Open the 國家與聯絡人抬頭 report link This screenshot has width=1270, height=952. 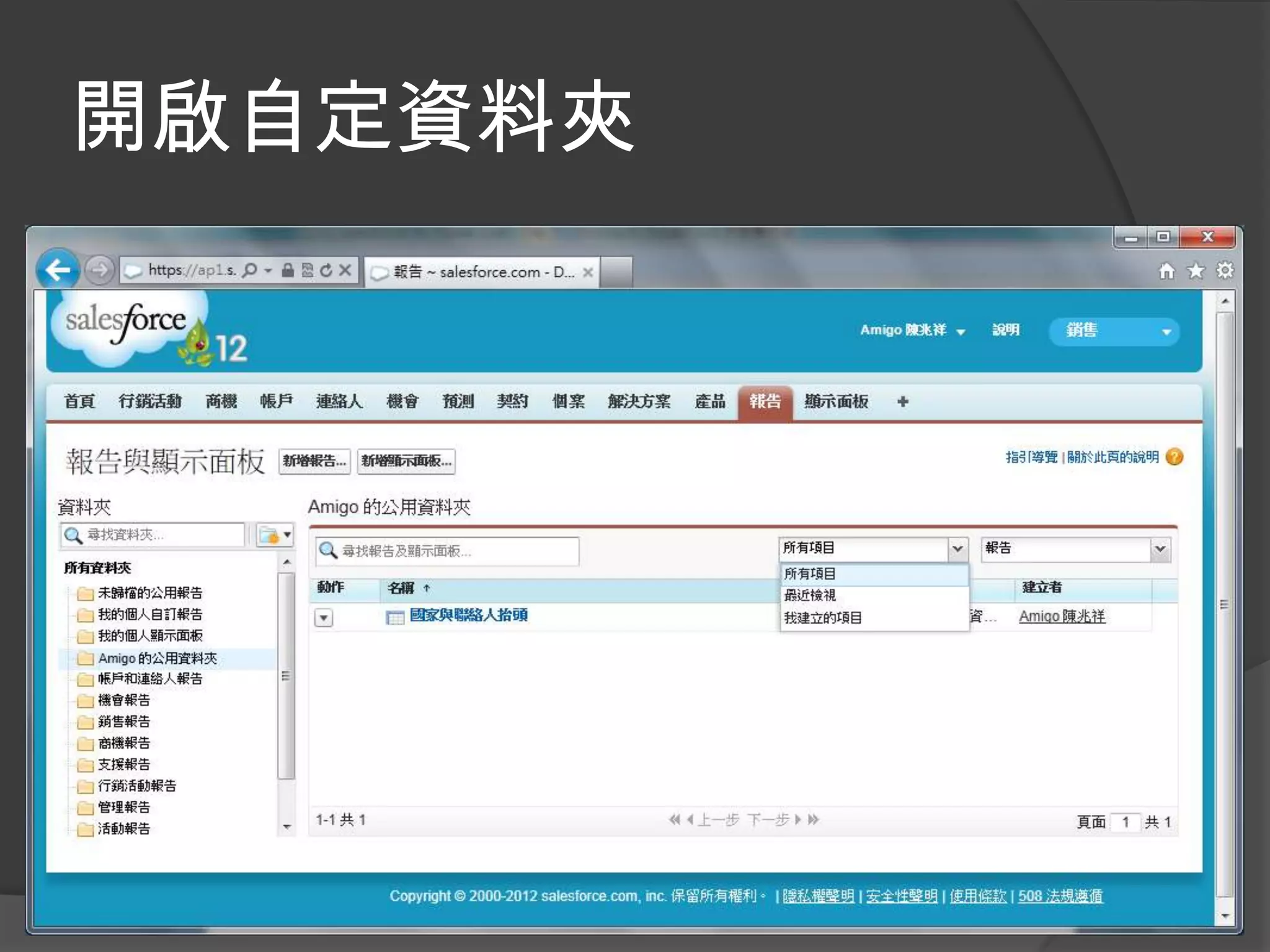click(469, 615)
